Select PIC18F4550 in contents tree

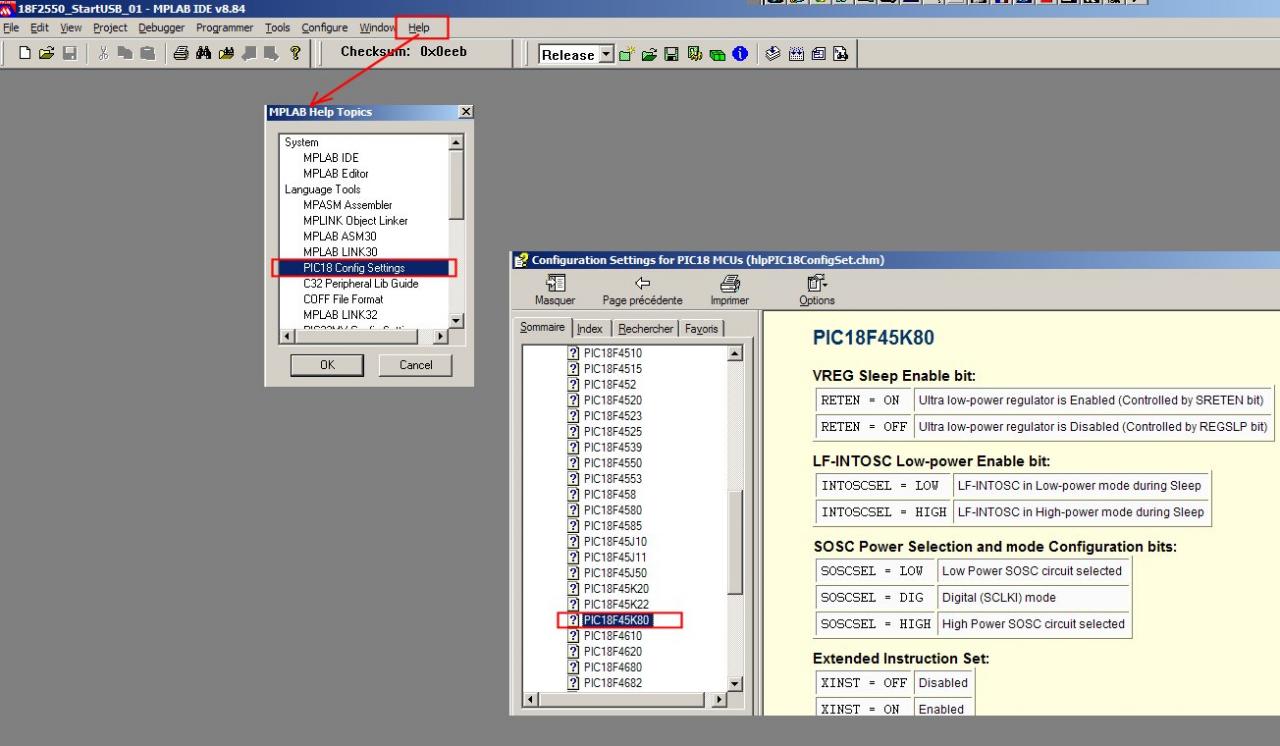point(612,463)
